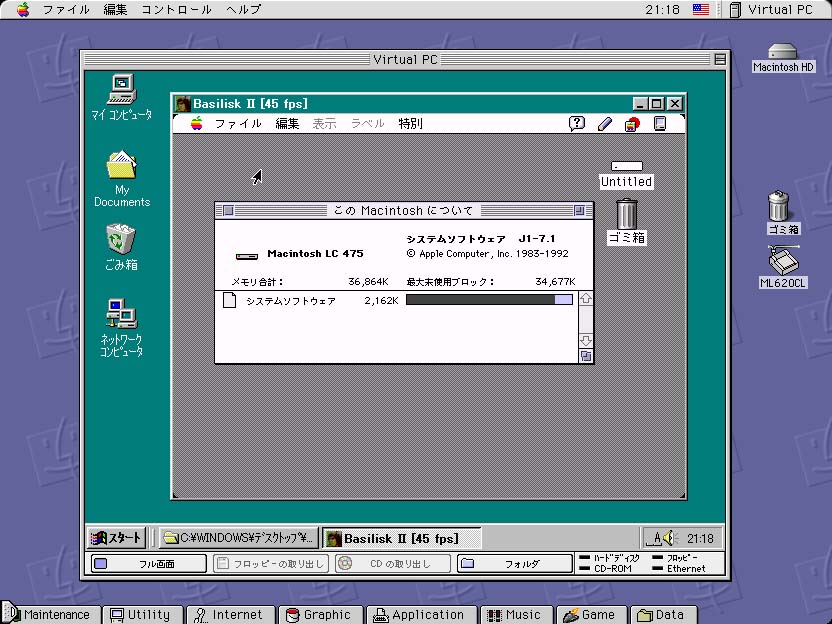Expand the Data popup tab

click(664, 615)
